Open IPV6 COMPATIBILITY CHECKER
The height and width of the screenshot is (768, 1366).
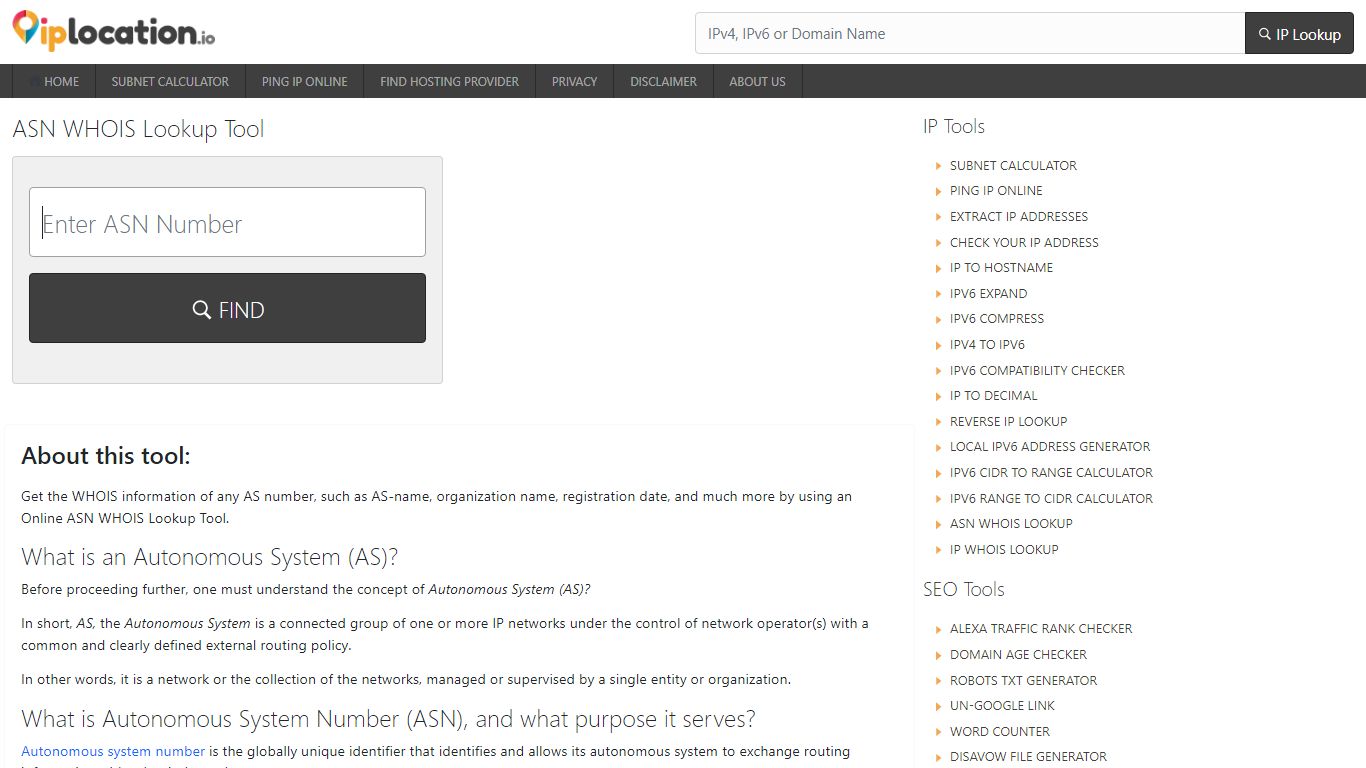(x=1037, y=371)
